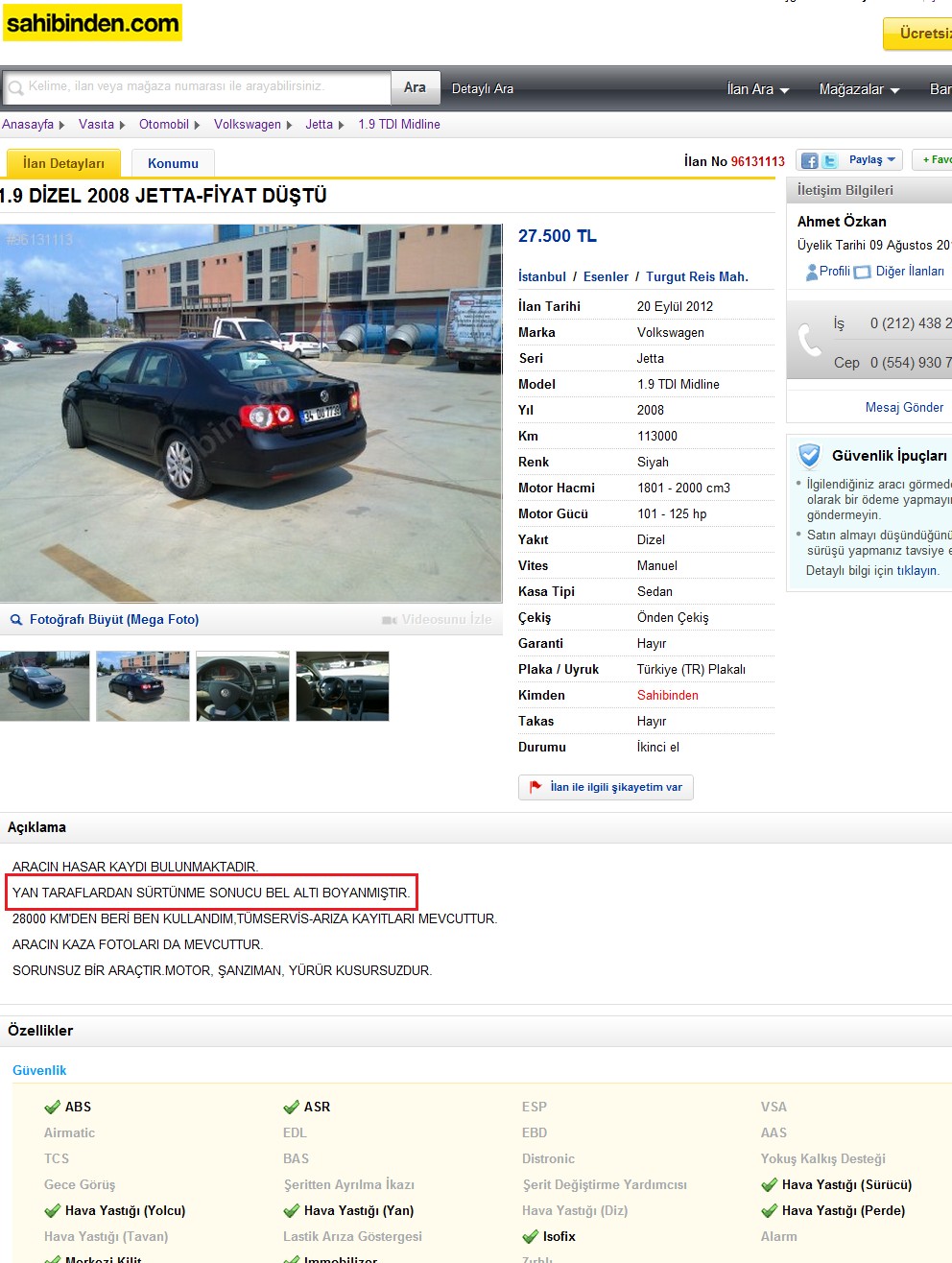
Task: Select the İlan Detayları tab
Action: tap(63, 163)
